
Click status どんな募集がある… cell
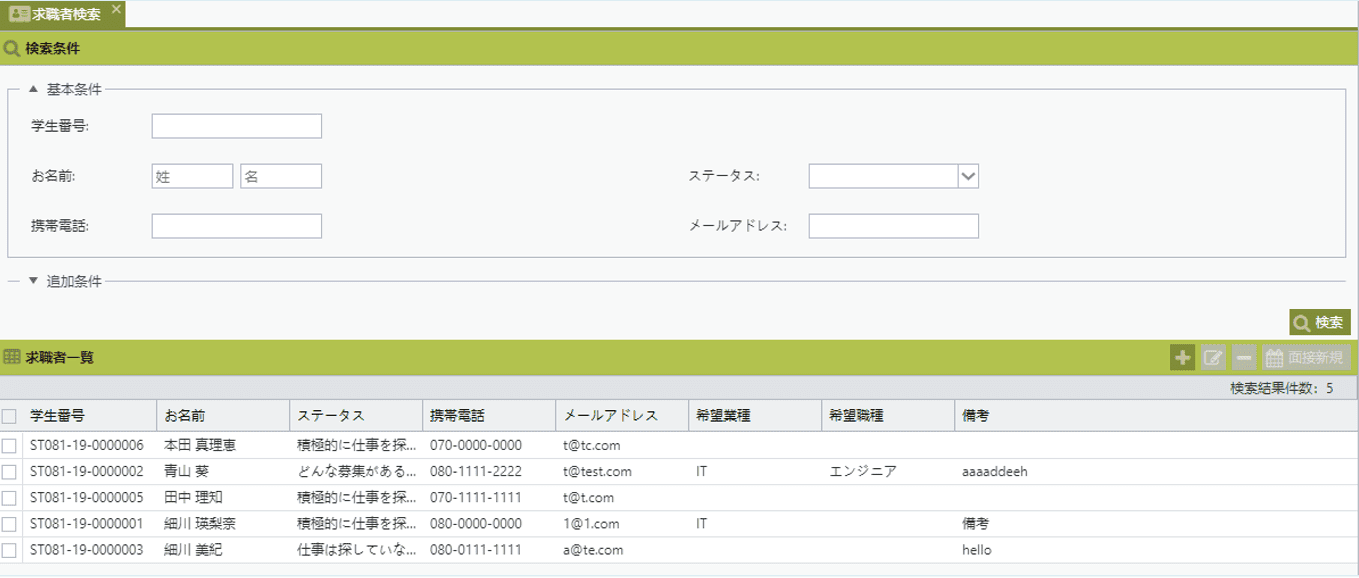point(356,472)
